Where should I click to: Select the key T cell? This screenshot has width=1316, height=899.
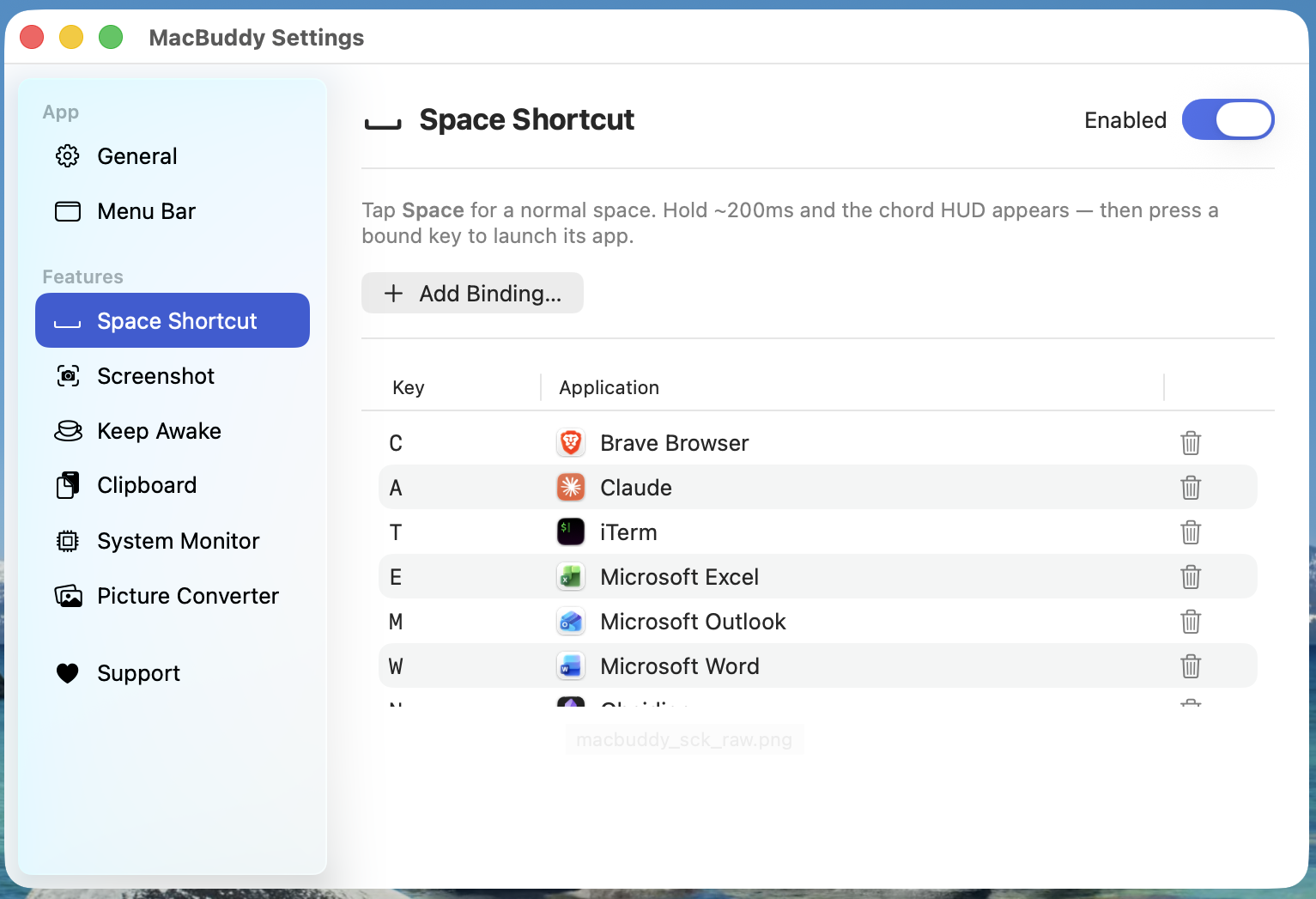[396, 532]
